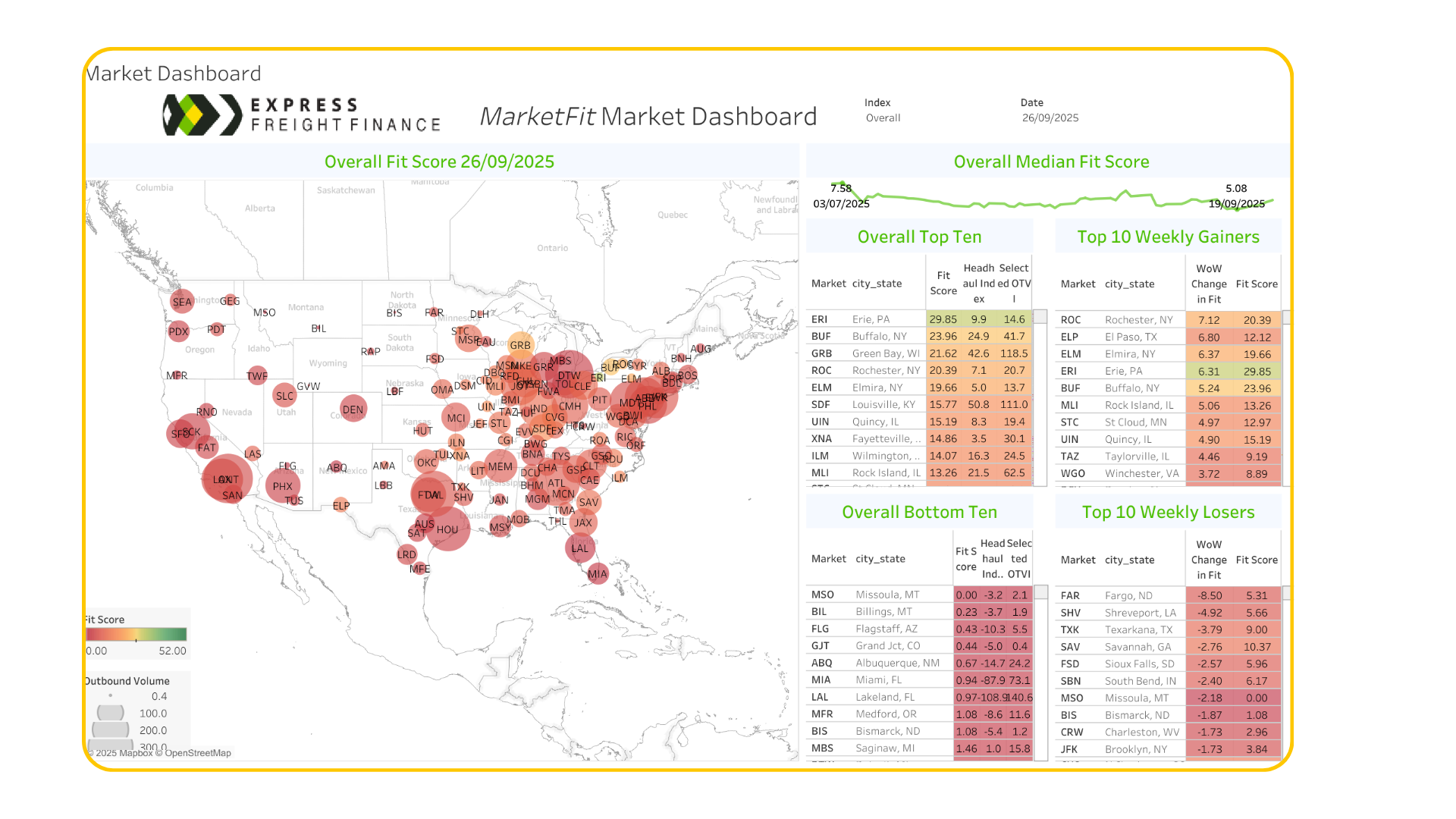This screenshot has width=1456, height=819.
Task: Open the Date 26/09/2025 filter dropdown
Action: click(1050, 118)
